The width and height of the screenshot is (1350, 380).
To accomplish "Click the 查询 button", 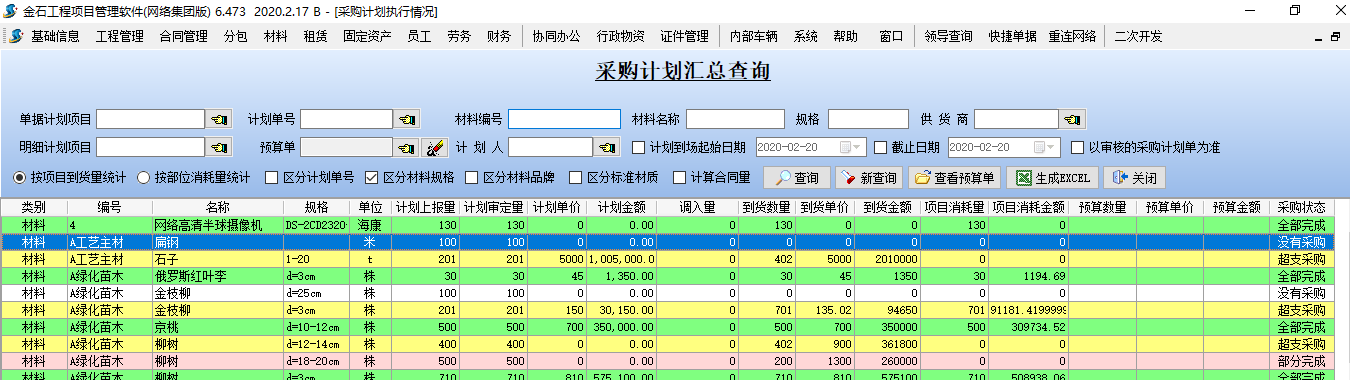I will pyautogui.click(x=797, y=178).
